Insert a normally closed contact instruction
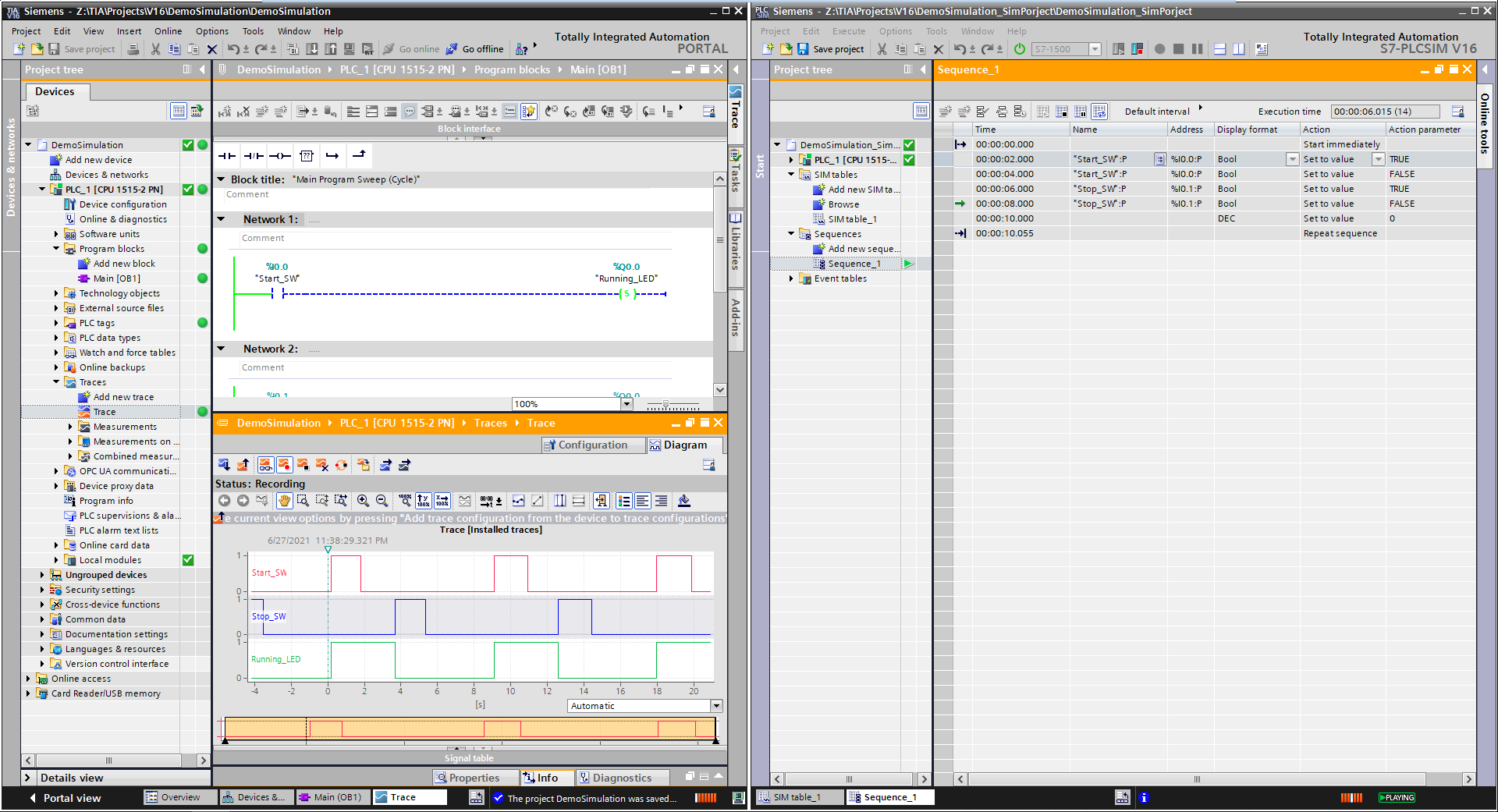The height and width of the screenshot is (812, 1498). point(254,156)
